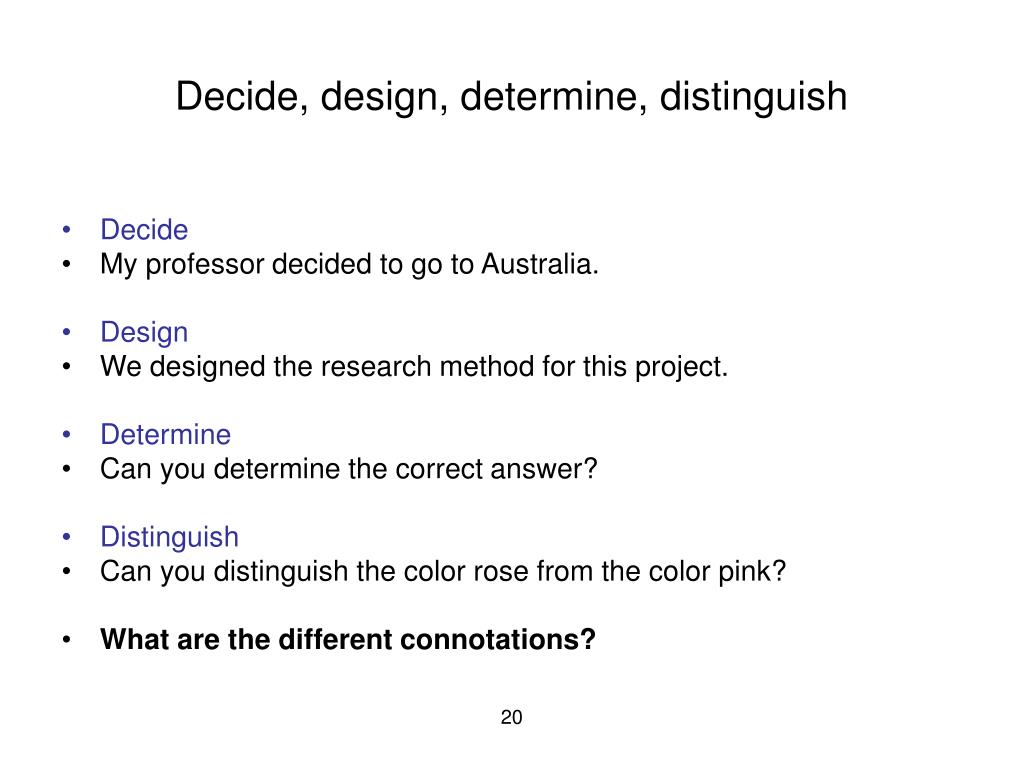The width and height of the screenshot is (1024, 768).
Task: Select the blue 'Distinguish' heading
Action: tap(169, 537)
